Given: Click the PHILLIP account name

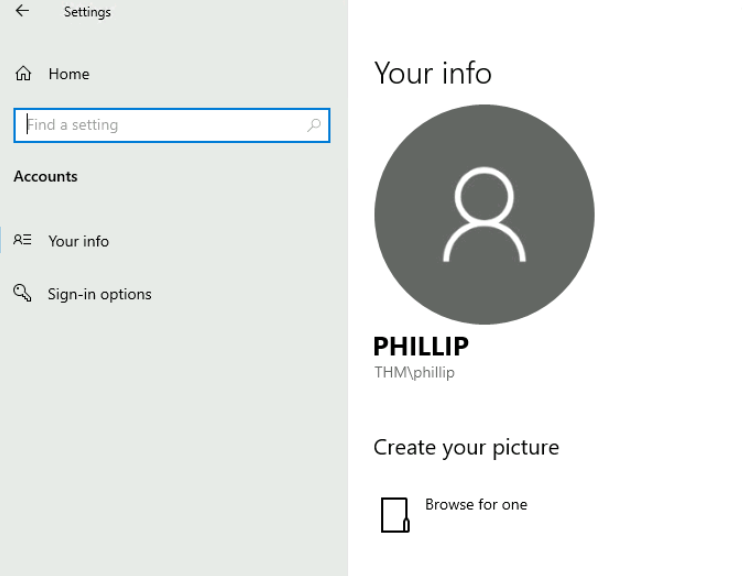Looking at the screenshot, I should [421, 346].
